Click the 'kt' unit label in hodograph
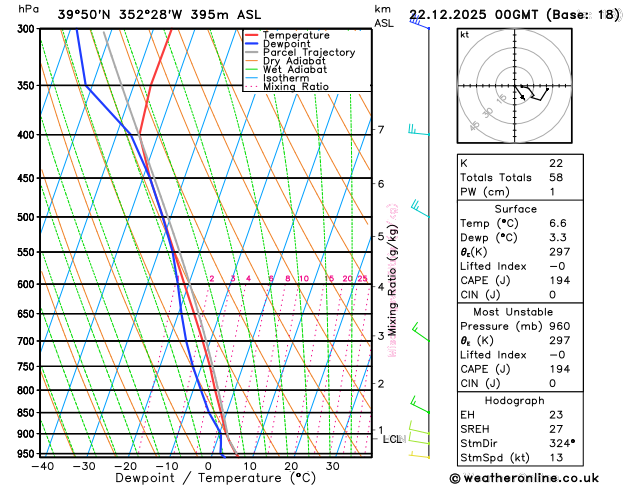This screenshot has height=486, width=629. click(x=465, y=35)
